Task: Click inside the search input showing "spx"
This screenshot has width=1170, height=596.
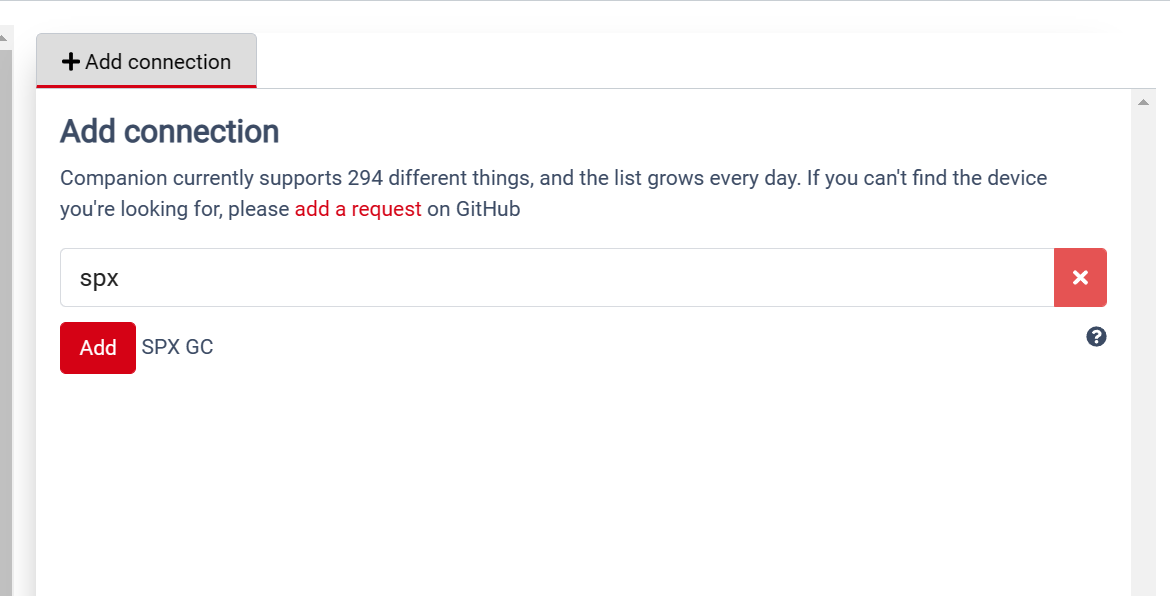Action: [400, 277]
